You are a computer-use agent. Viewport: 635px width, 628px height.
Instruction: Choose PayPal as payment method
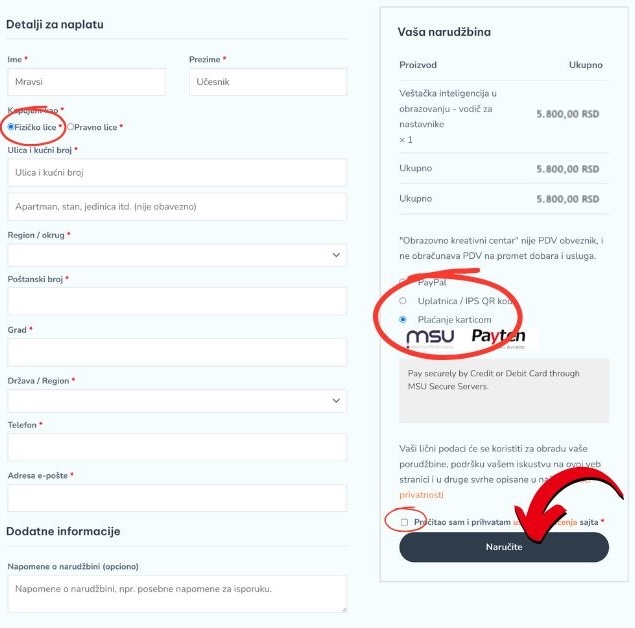403,282
